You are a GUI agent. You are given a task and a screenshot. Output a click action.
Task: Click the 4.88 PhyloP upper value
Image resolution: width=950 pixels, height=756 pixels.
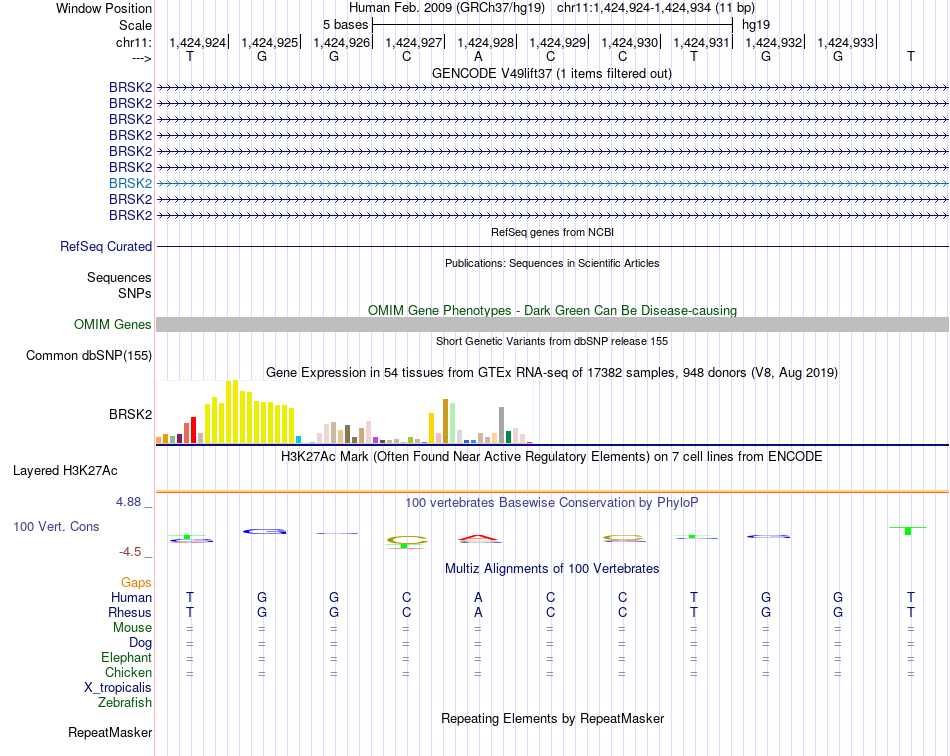pyautogui.click(x=128, y=502)
